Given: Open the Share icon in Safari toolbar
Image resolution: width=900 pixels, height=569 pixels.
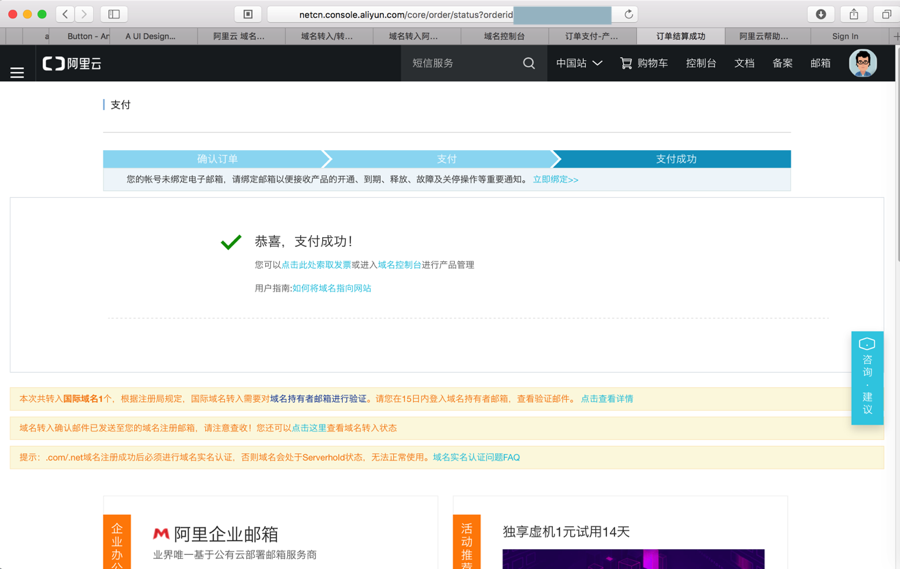Looking at the screenshot, I should tap(854, 14).
